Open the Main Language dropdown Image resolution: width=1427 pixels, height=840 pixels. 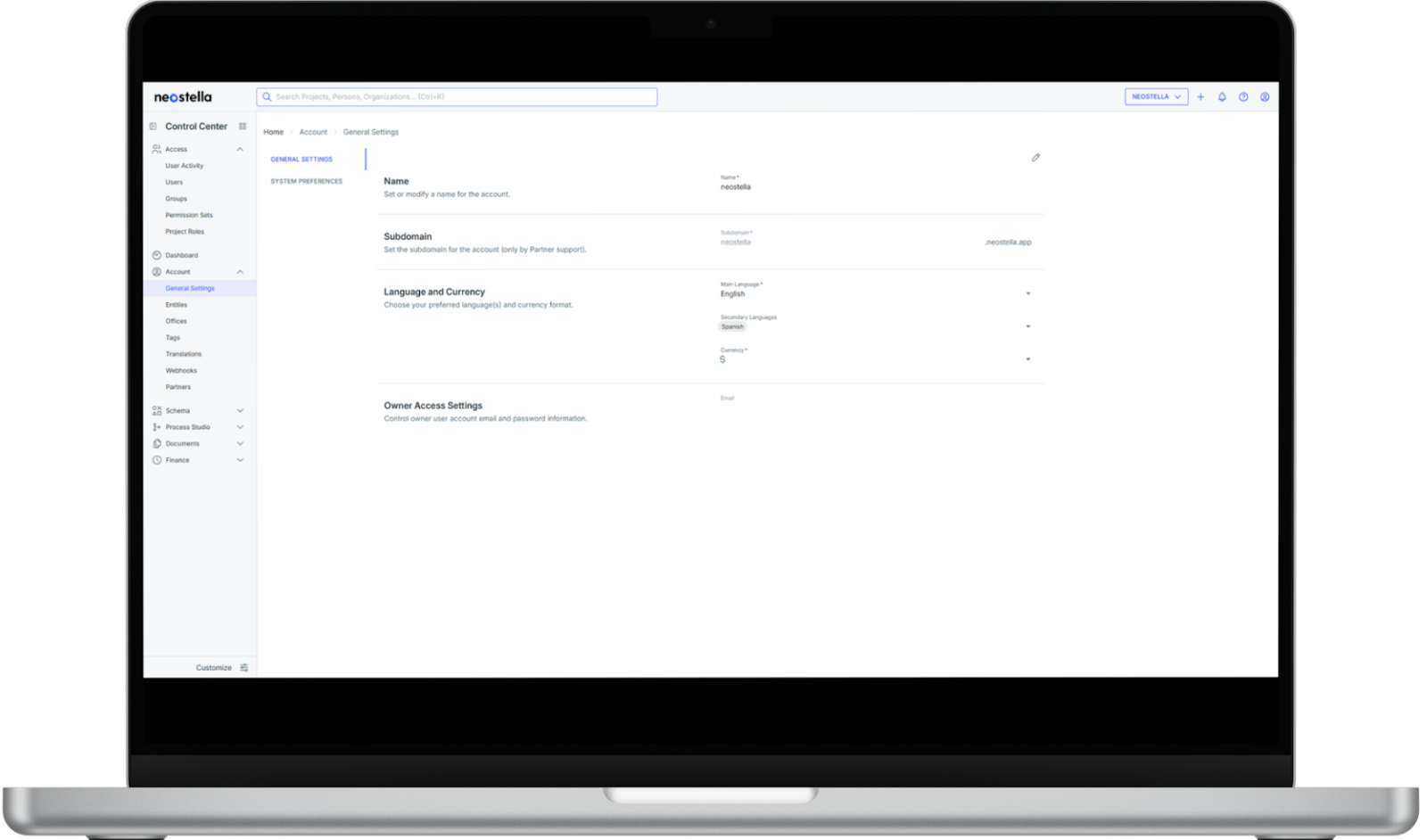[1027, 293]
